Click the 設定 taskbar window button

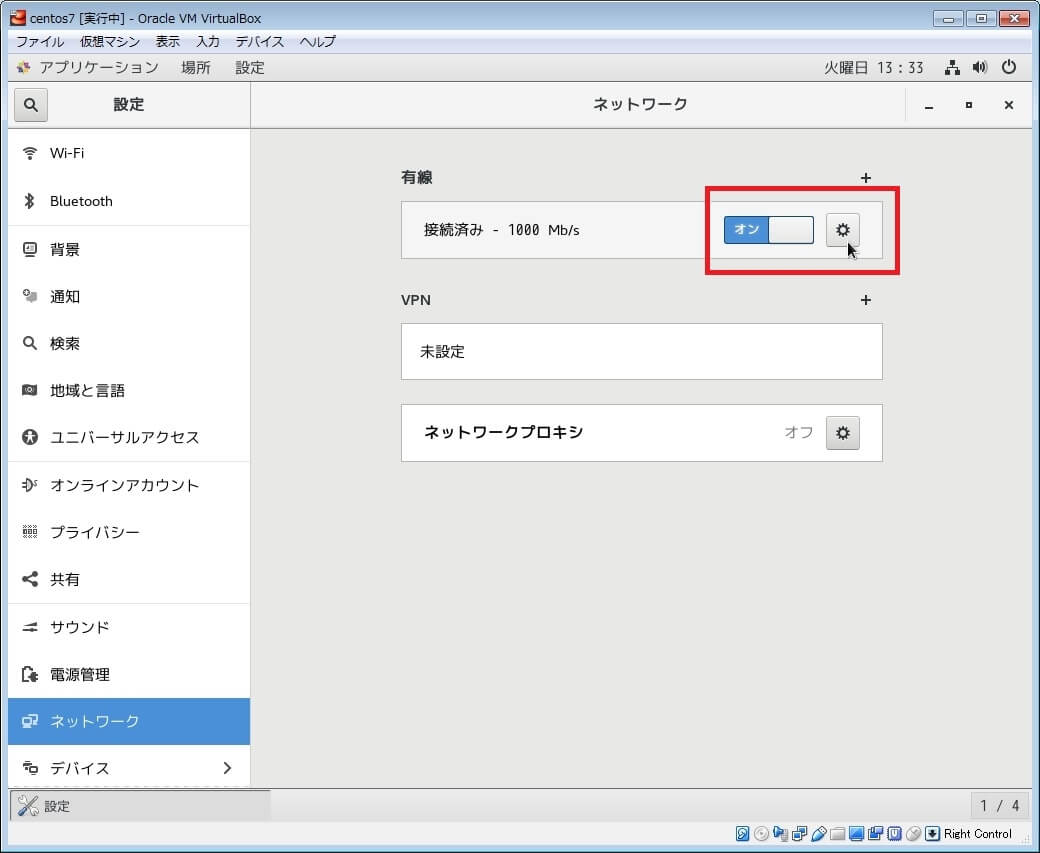140,806
